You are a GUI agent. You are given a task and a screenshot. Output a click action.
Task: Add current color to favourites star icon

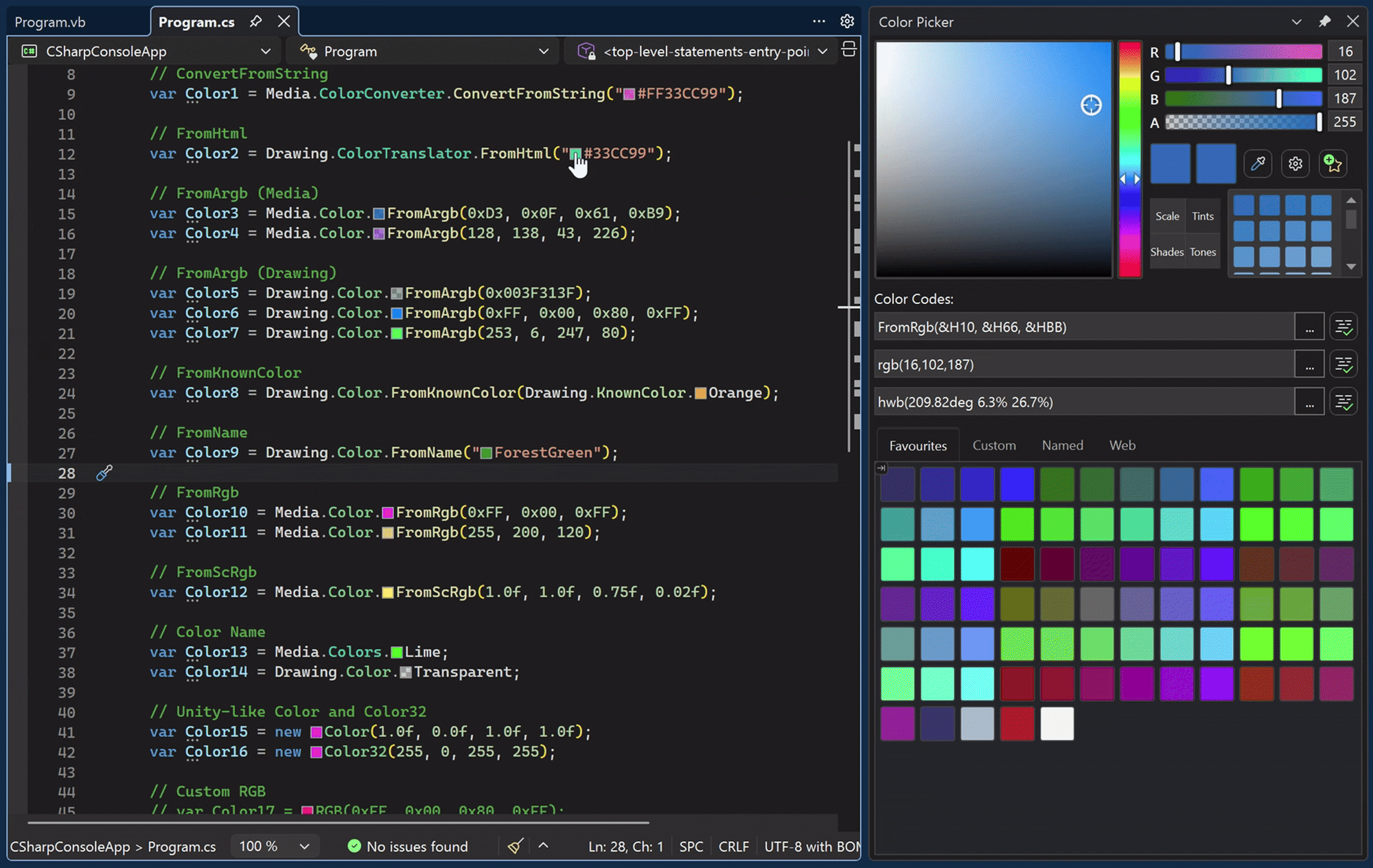1332,163
